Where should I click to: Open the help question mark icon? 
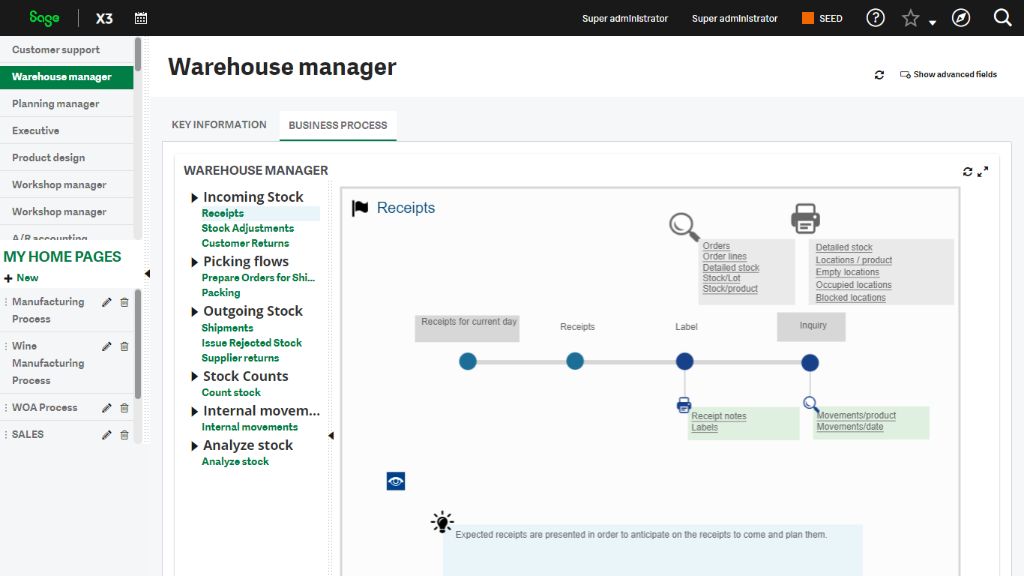(875, 18)
